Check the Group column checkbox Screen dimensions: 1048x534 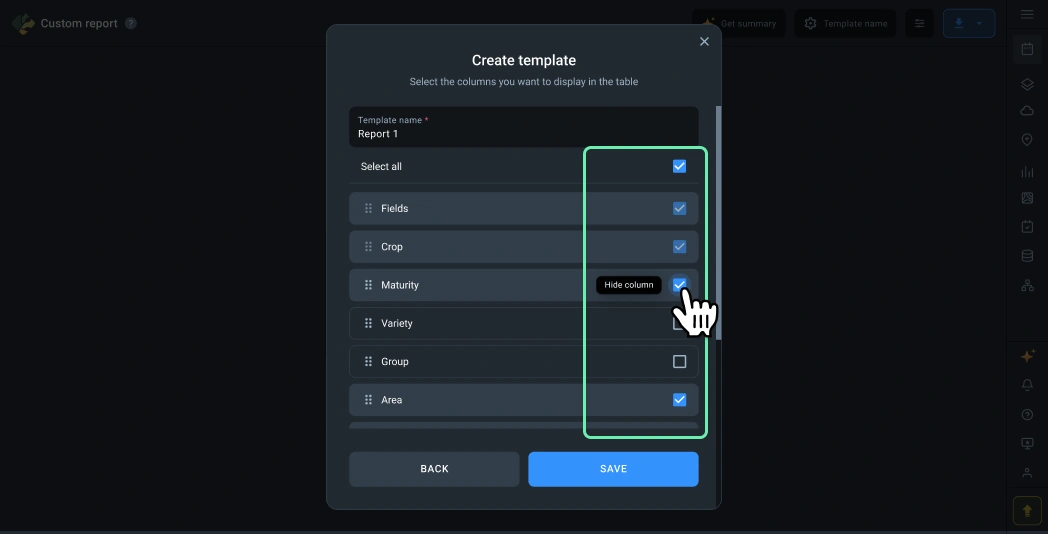(679, 362)
